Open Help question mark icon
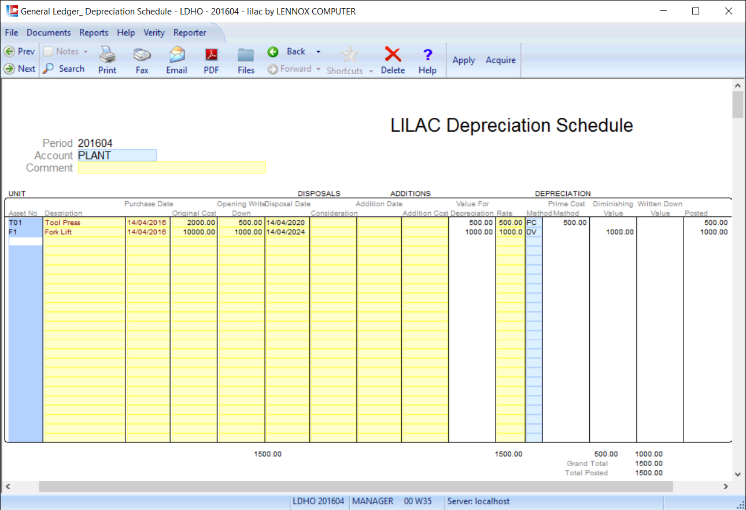This screenshot has height=510, width=746. pos(427,54)
